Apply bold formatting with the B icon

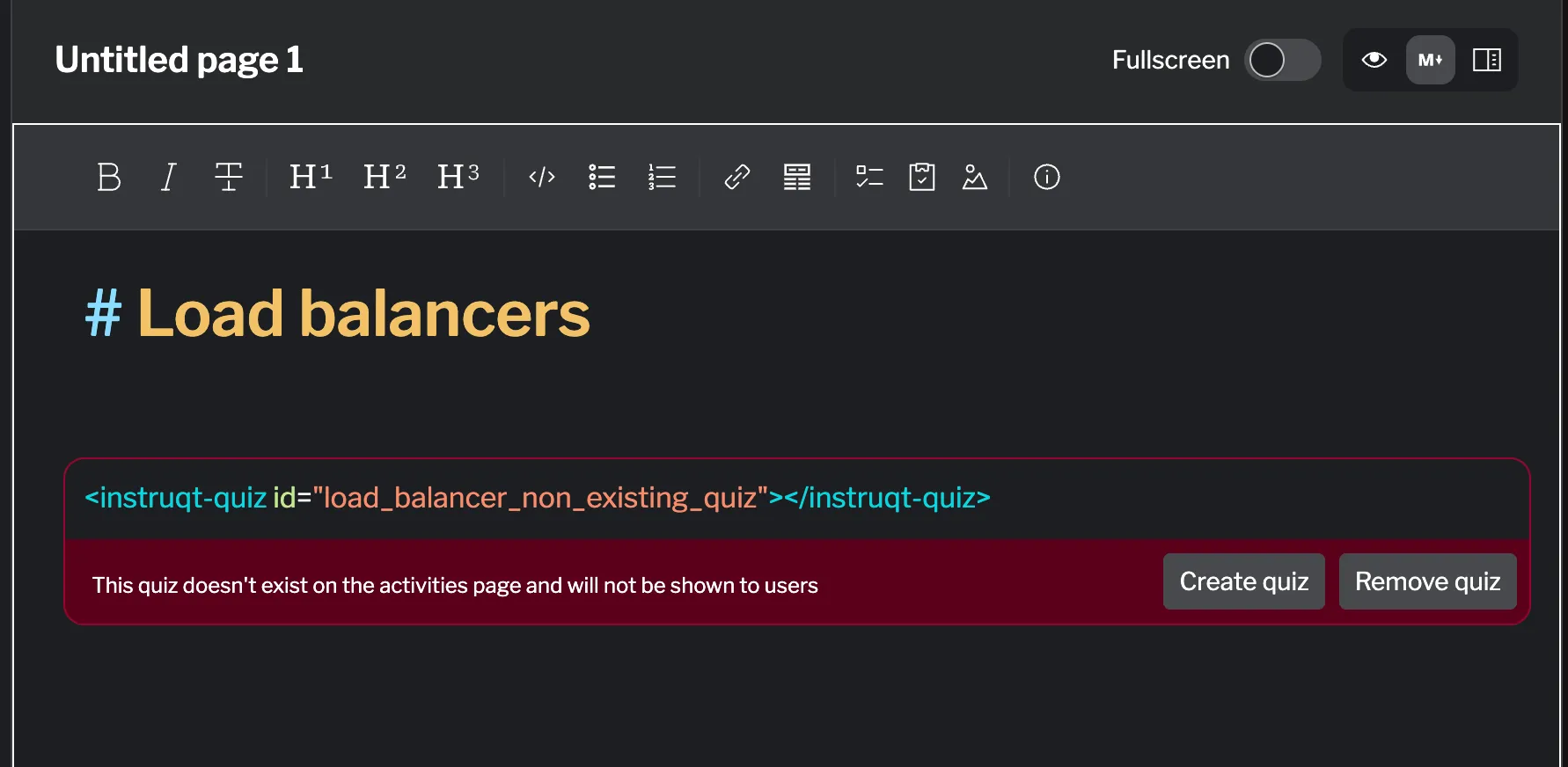(x=109, y=177)
